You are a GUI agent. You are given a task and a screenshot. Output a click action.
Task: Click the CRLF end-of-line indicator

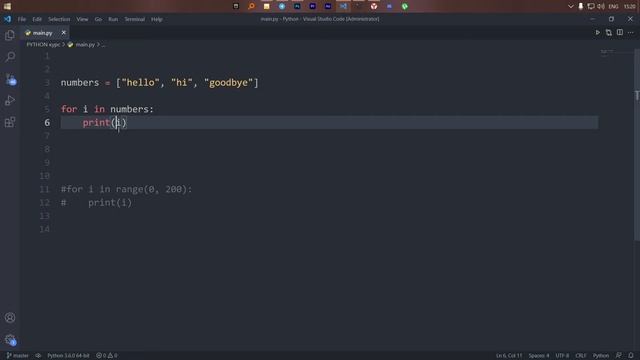coord(581,356)
